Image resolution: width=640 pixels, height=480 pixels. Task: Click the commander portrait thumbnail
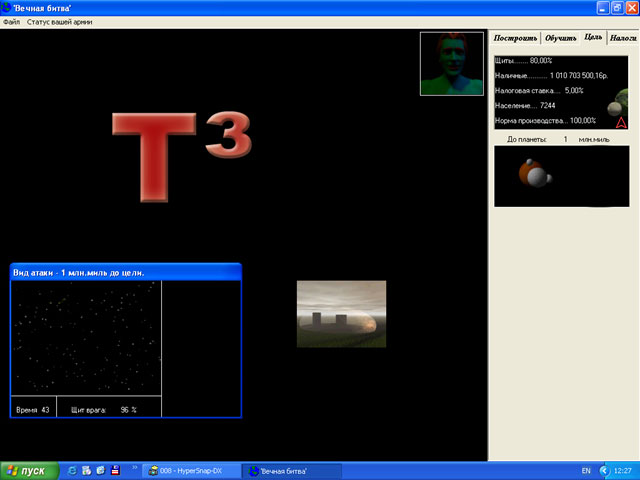pyautogui.click(x=452, y=63)
